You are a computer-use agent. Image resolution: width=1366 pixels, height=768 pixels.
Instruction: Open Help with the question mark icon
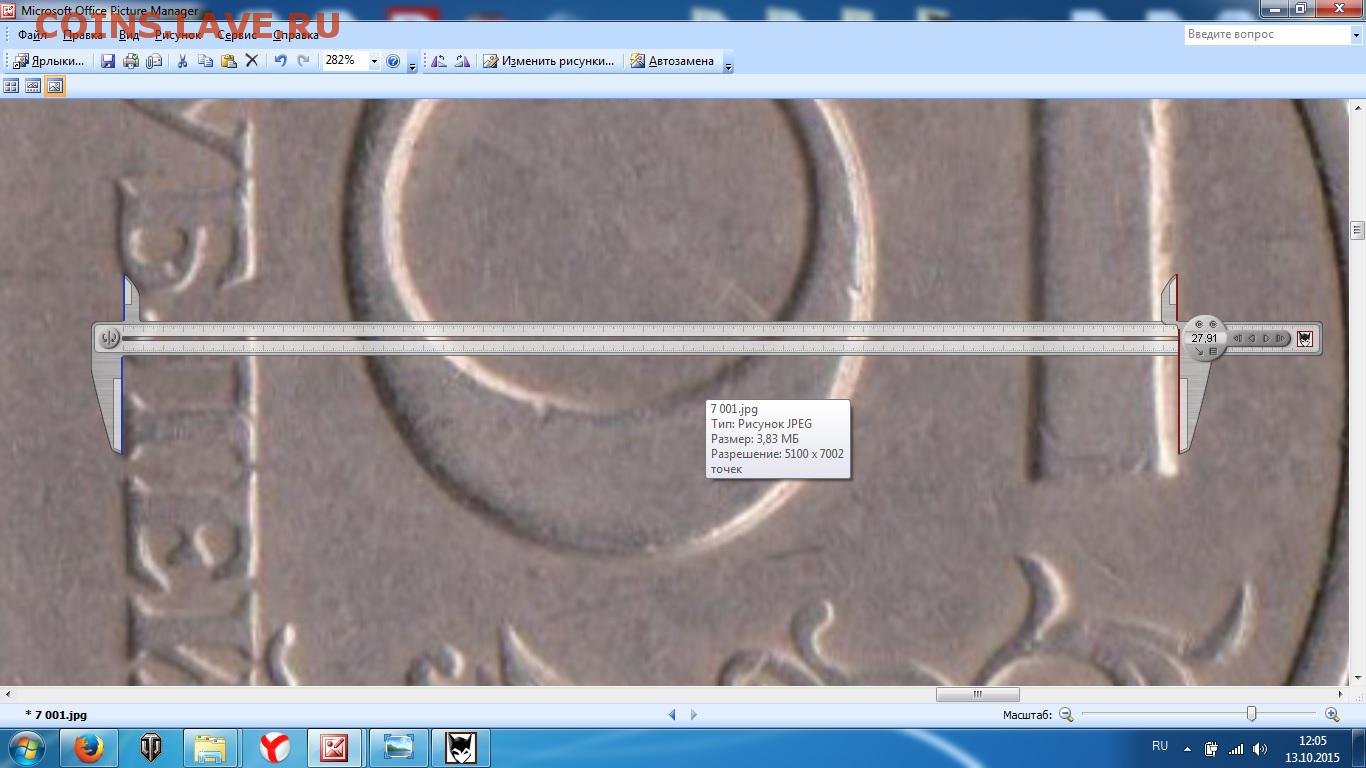pyautogui.click(x=393, y=61)
